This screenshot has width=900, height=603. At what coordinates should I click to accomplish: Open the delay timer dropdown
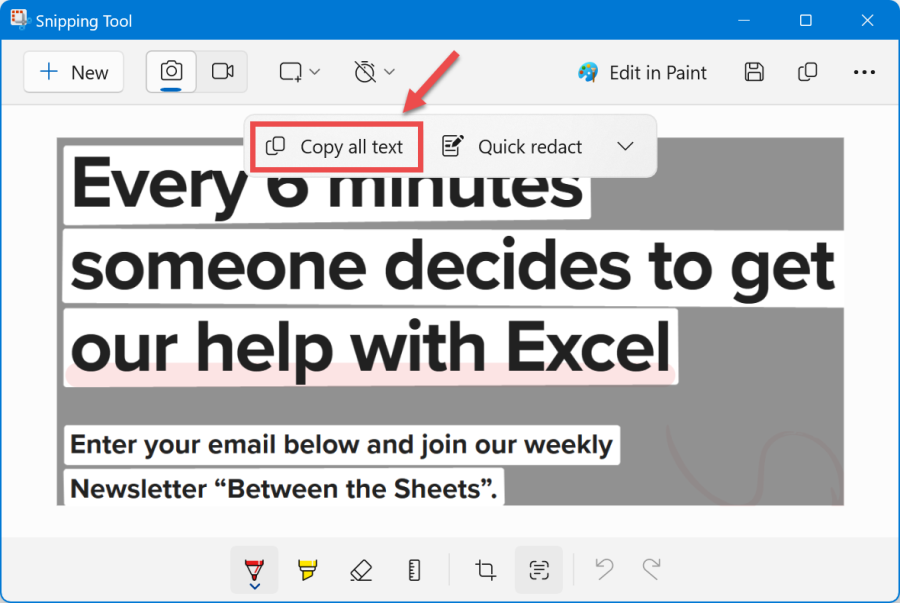[x=374, y=72]
